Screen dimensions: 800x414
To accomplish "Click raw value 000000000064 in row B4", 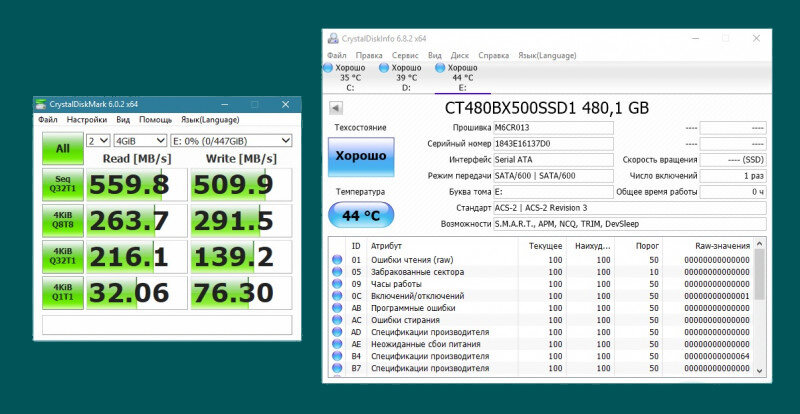I will coord(717,356).
